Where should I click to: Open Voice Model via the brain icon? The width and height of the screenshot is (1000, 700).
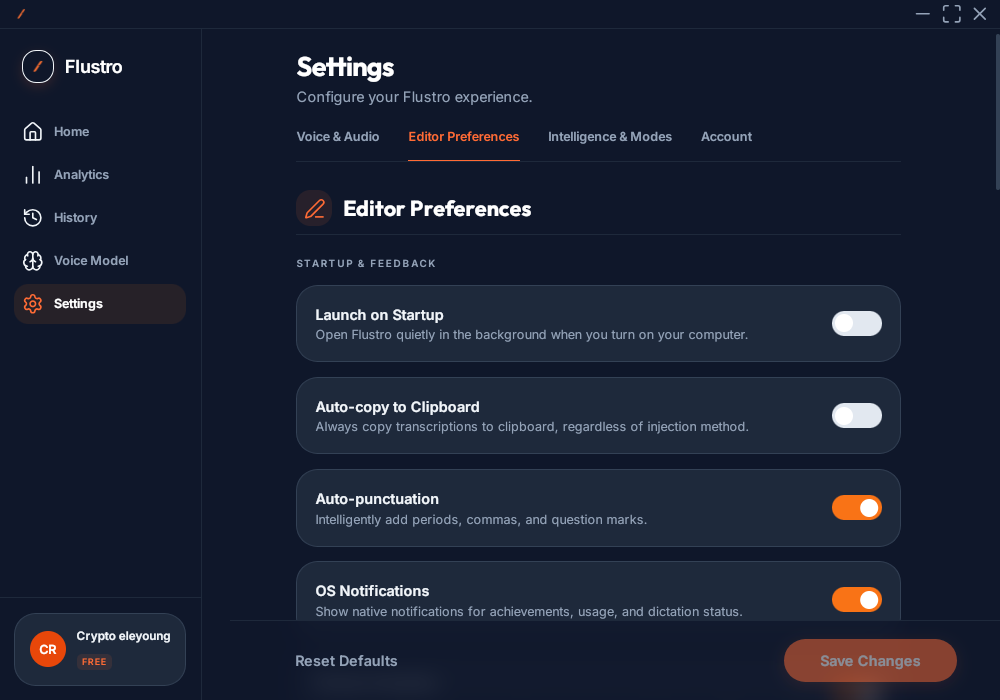point(33,261)
